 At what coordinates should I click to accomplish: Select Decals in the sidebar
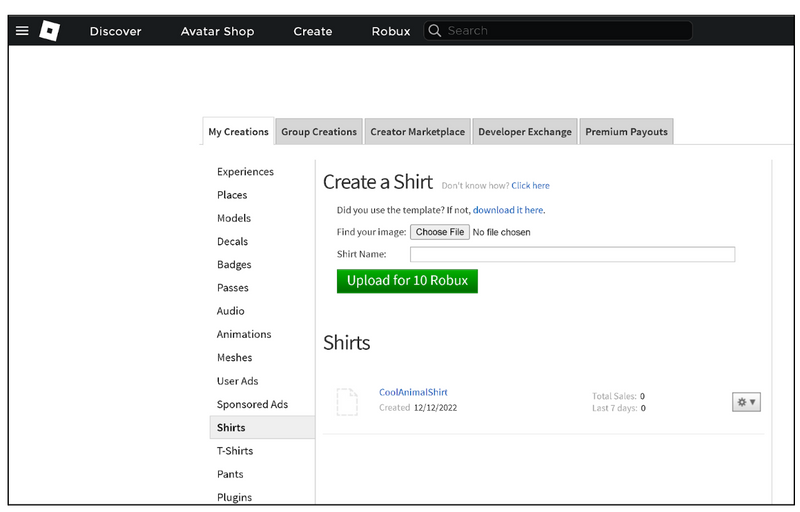pos(232,242)
